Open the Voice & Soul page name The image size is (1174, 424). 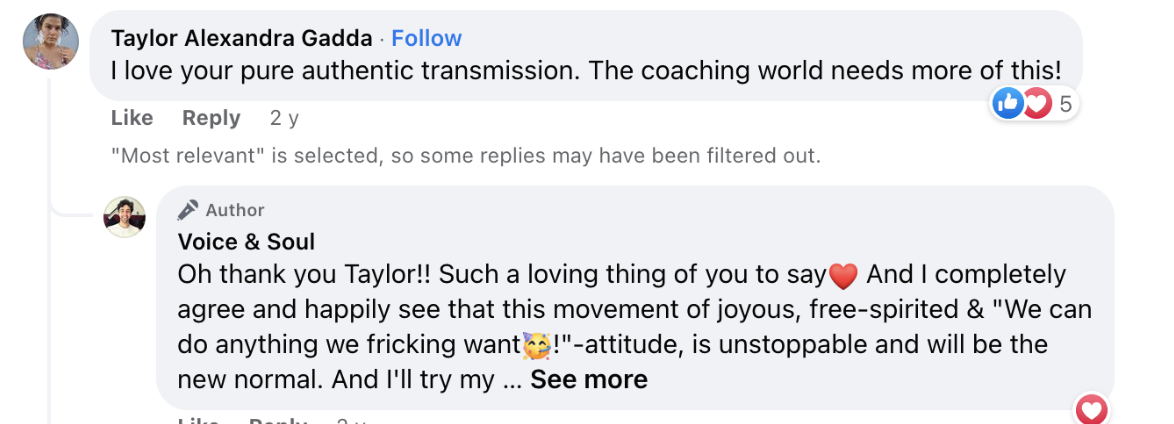[x=246, y=242]
